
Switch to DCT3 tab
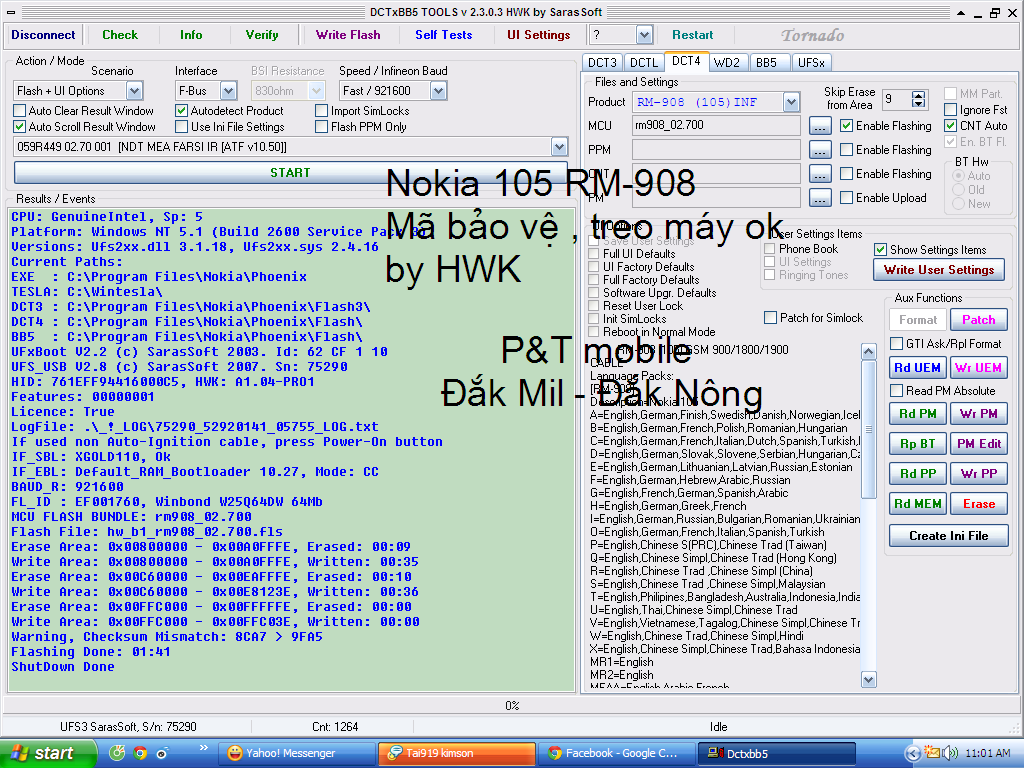(601, 63)
